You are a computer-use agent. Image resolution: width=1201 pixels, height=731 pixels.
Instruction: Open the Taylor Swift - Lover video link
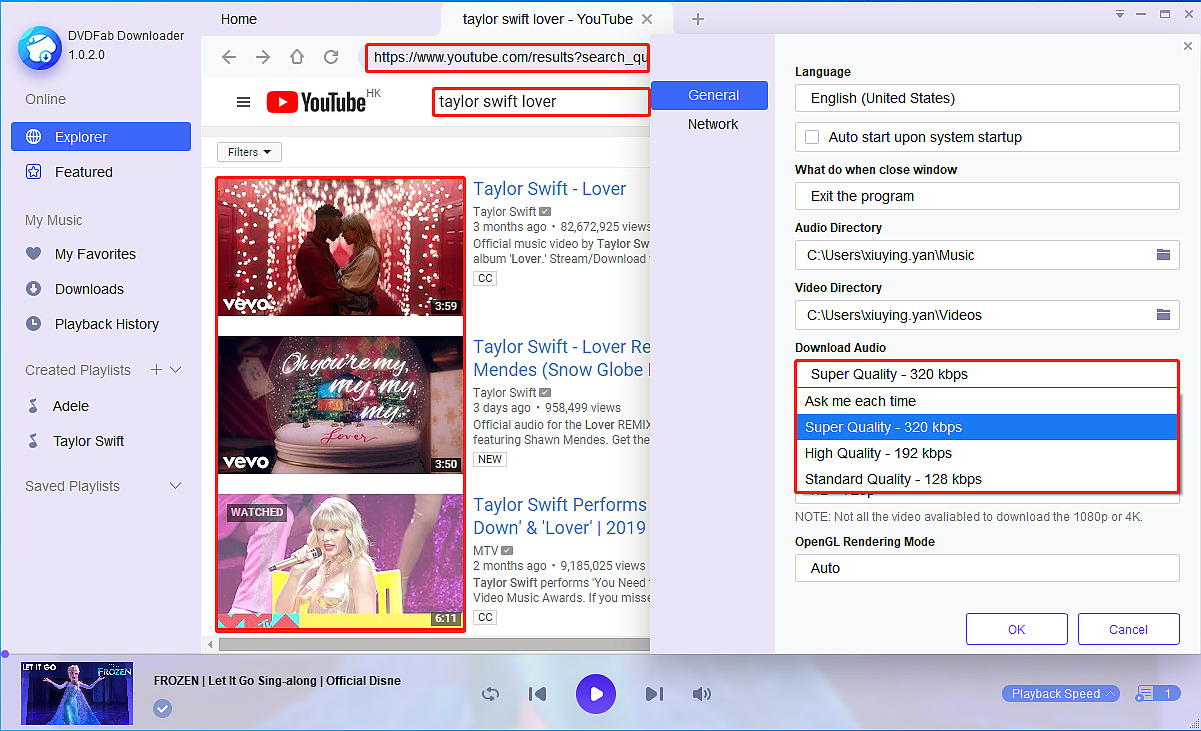(549, 189)
